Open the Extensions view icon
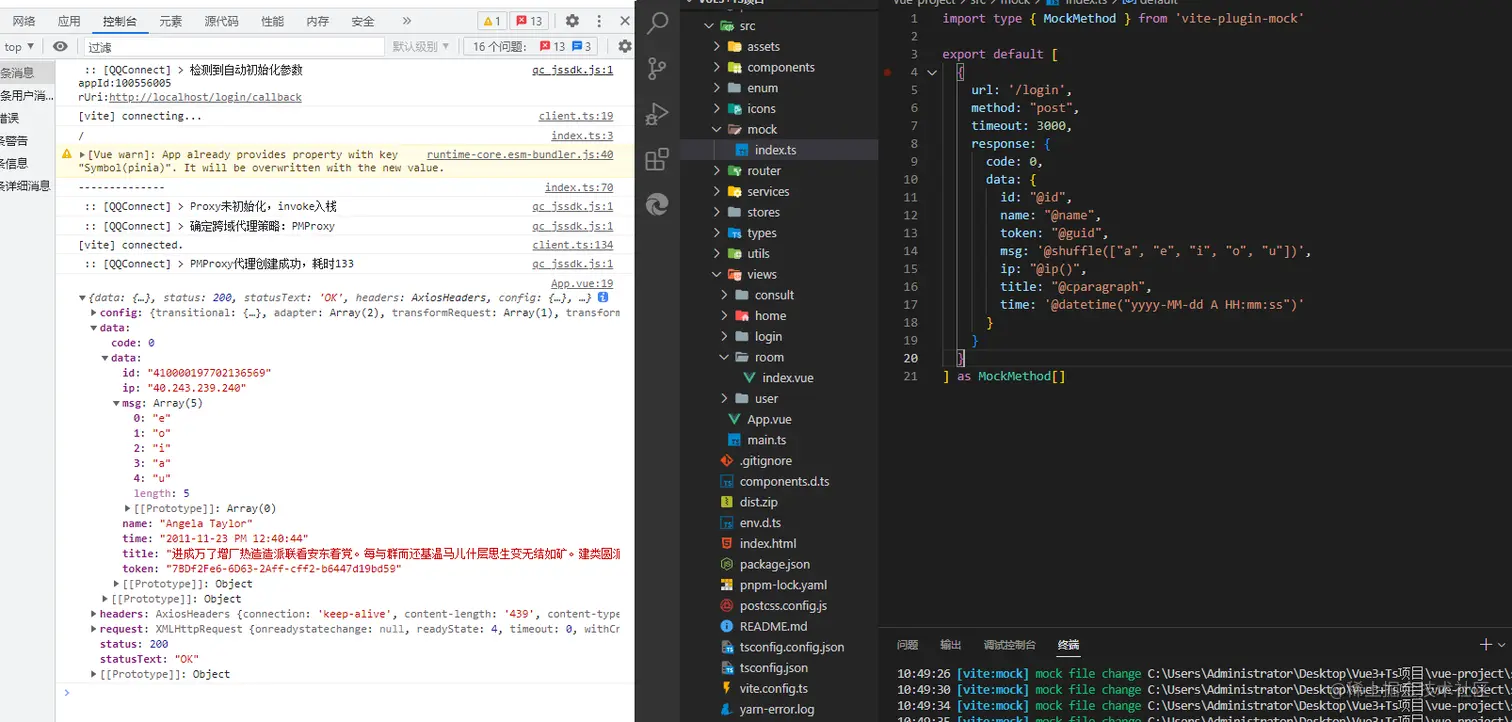Viewport: 1512px width, 722px height. tap(657, 159)
